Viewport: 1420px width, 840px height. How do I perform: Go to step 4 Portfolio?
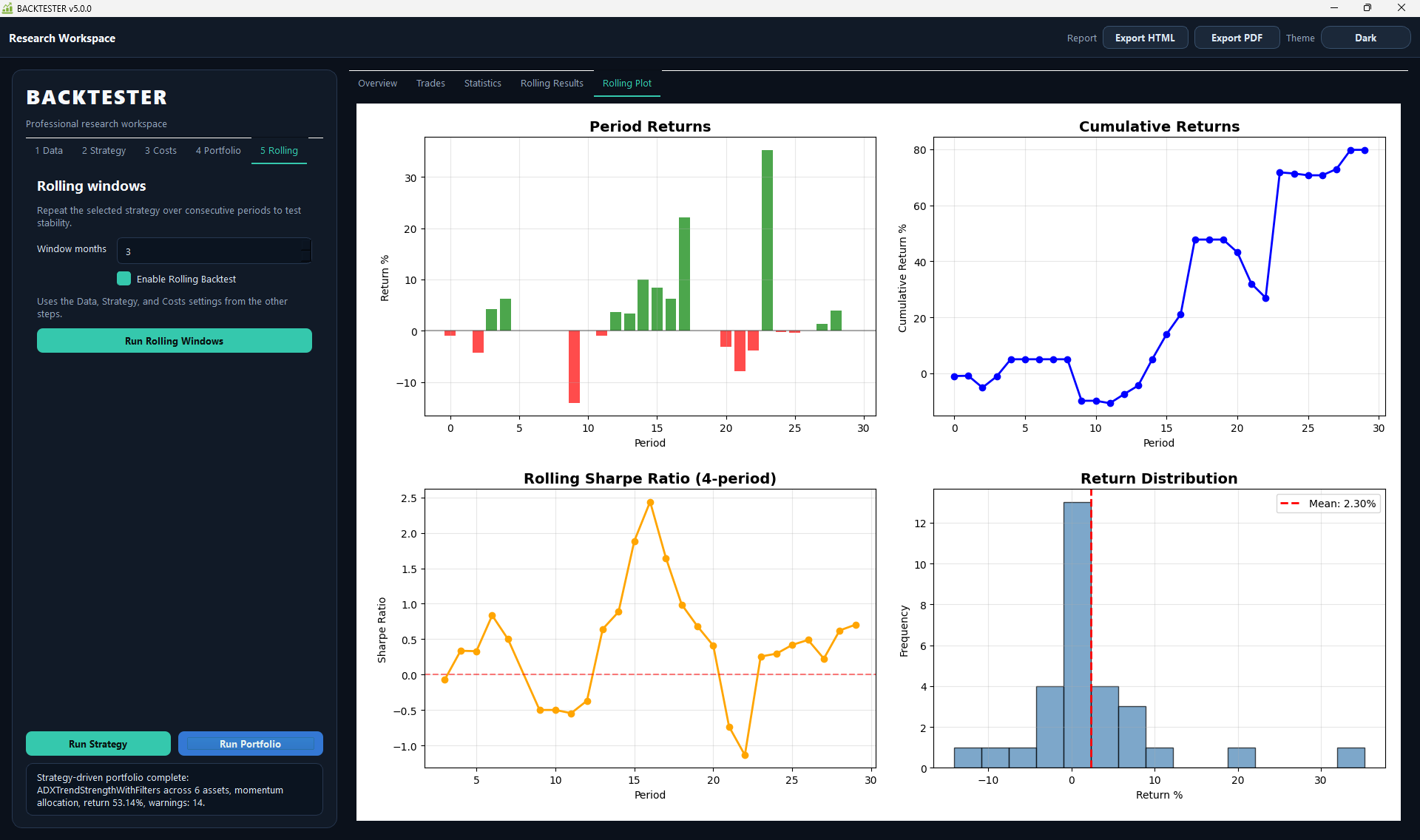coord(218,150)
